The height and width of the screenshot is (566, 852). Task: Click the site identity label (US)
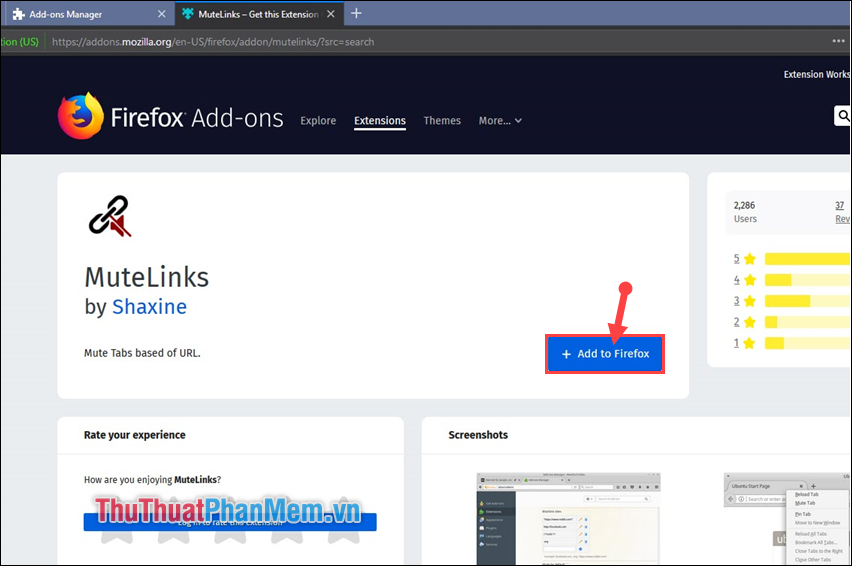pos(20,42)
